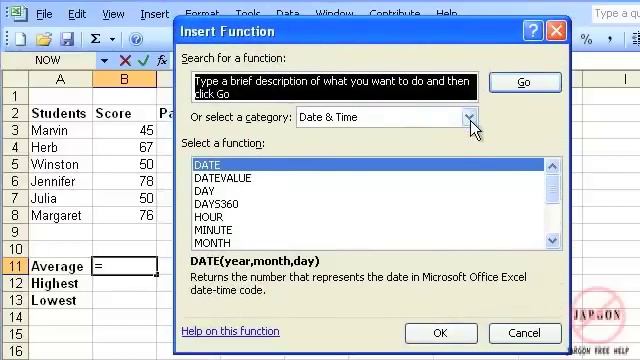Click the Highest label cell
Screen dimensions: 640x360
(x=60, y=284)
